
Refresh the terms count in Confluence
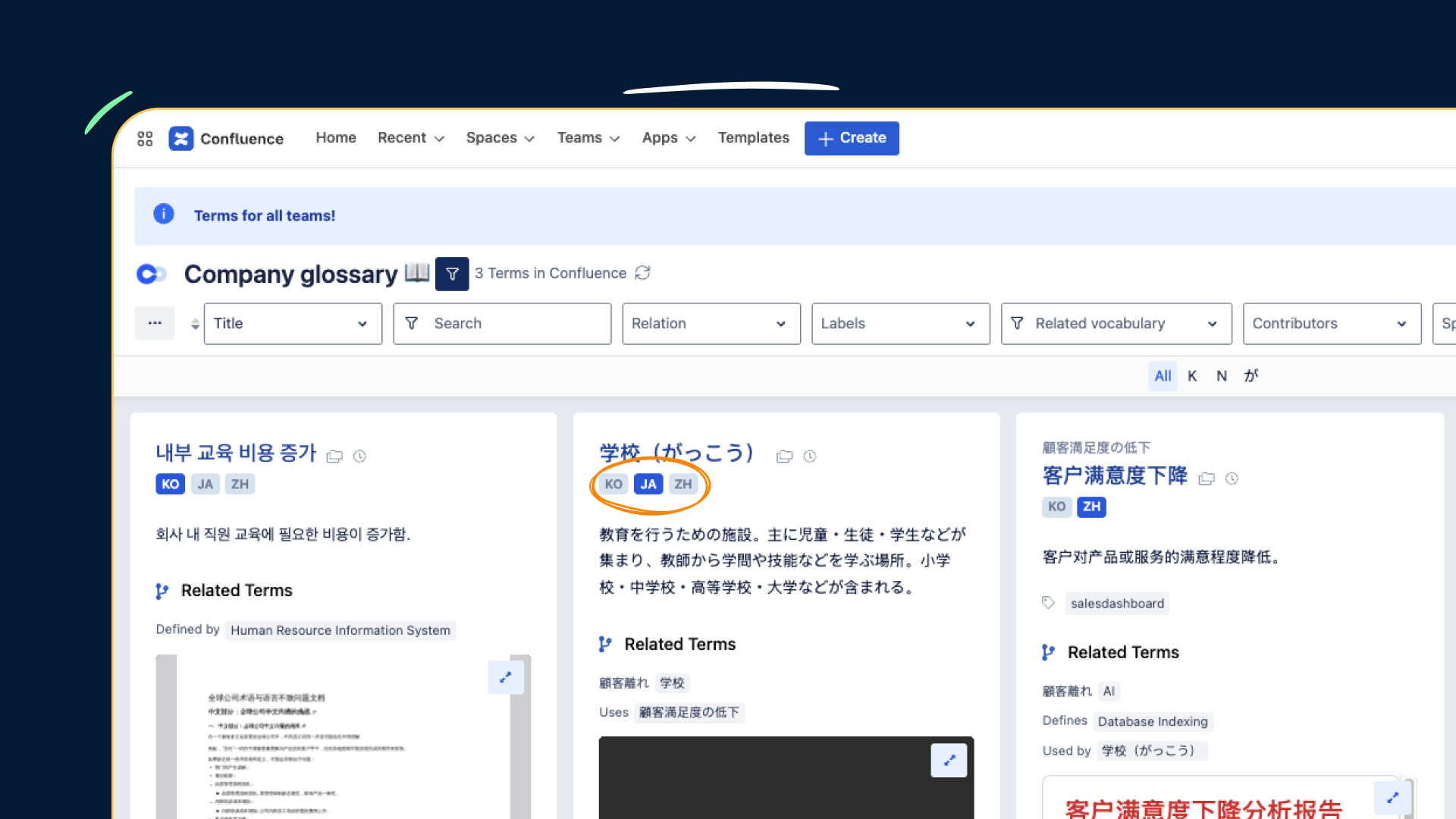coord(643,273)
